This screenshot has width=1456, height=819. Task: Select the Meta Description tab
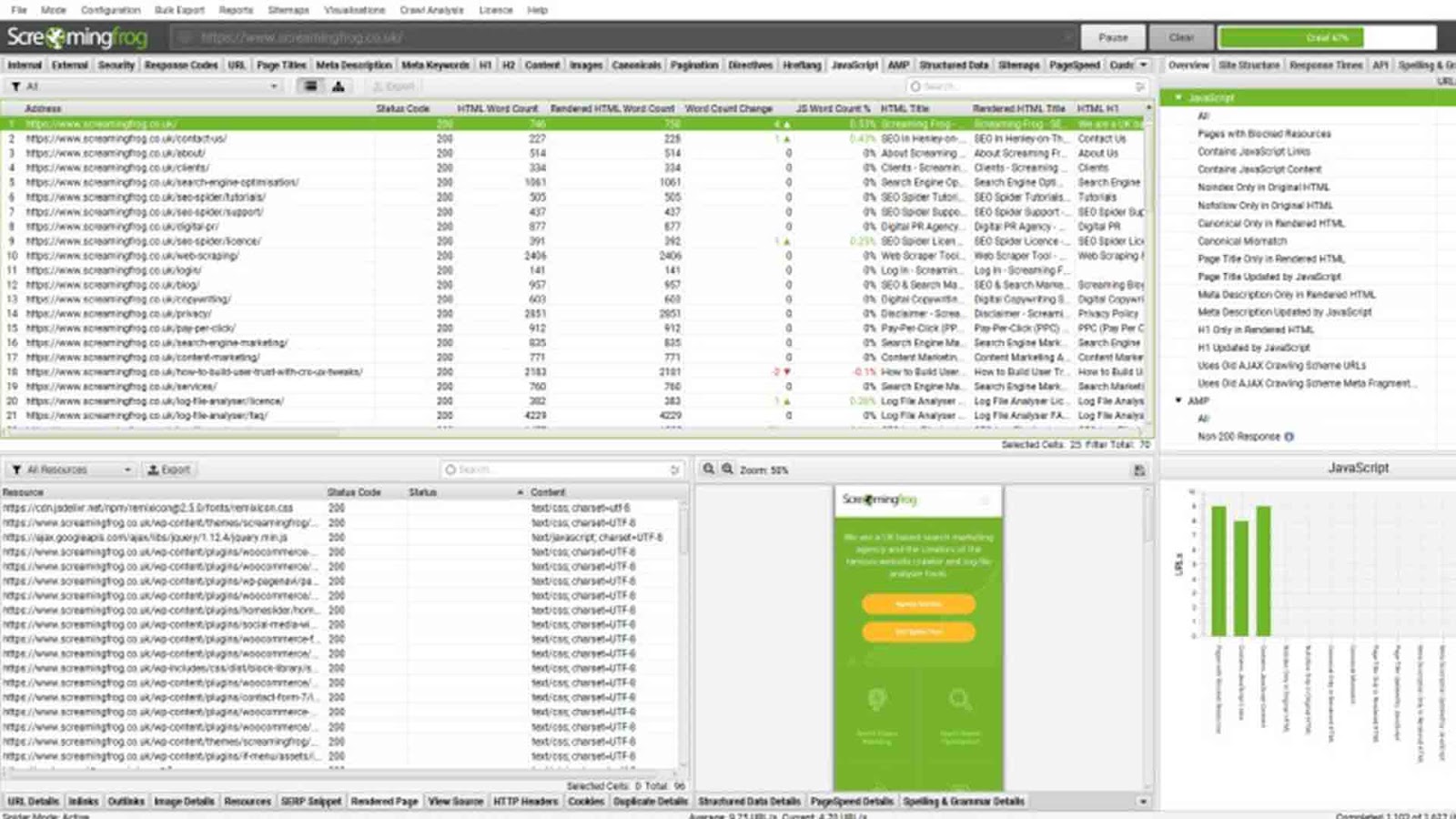[x=354, y=65]
